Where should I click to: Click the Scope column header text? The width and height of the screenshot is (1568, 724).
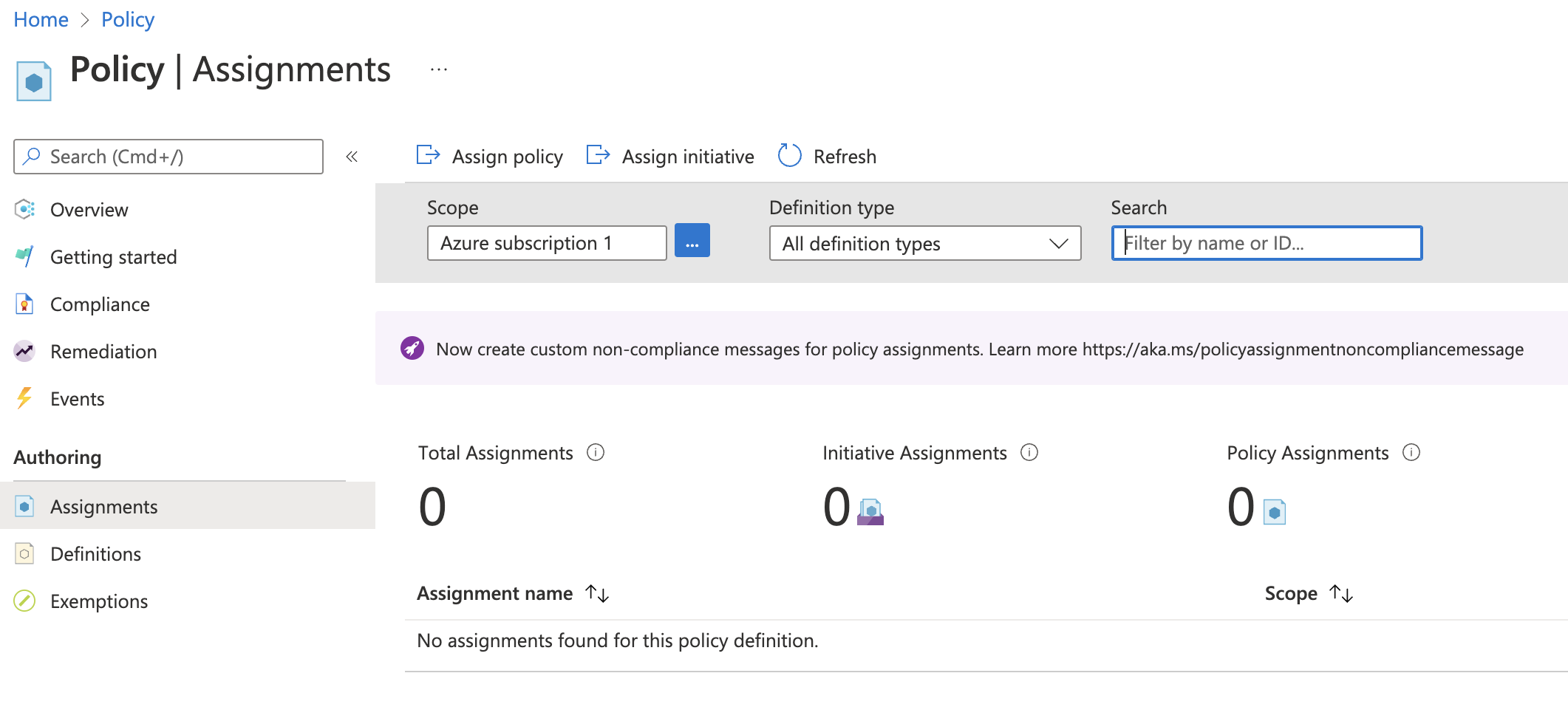pos(1291,593)
